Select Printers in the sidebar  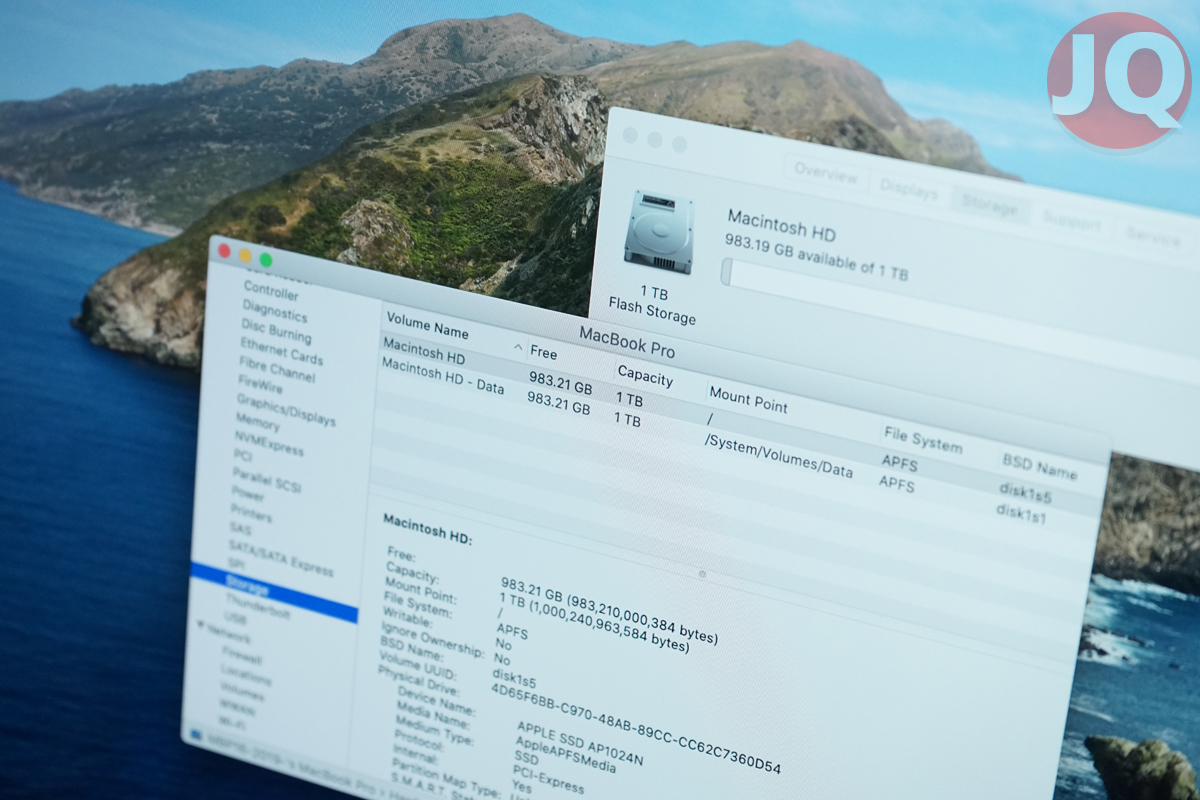[250, 514]
